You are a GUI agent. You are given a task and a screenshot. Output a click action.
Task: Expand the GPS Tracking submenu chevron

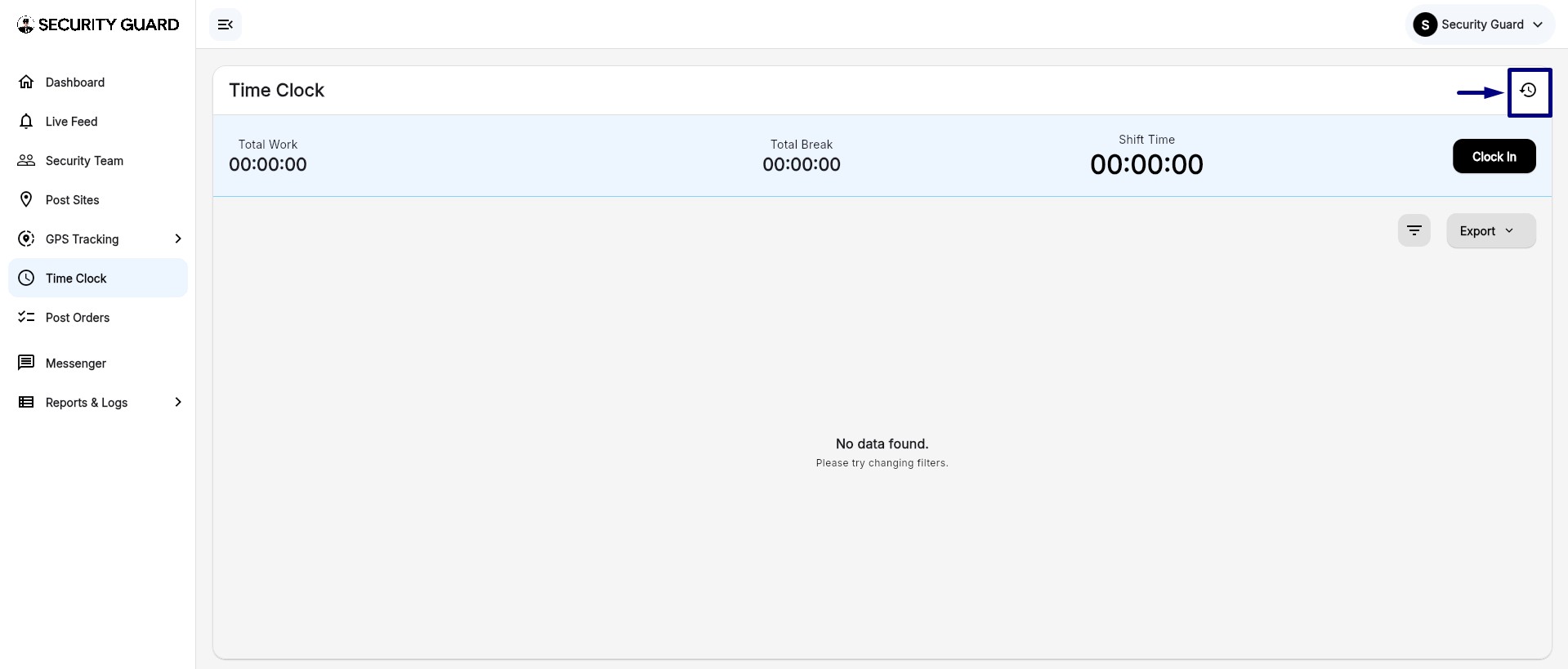pyautogui.click(x=177, y=239)
